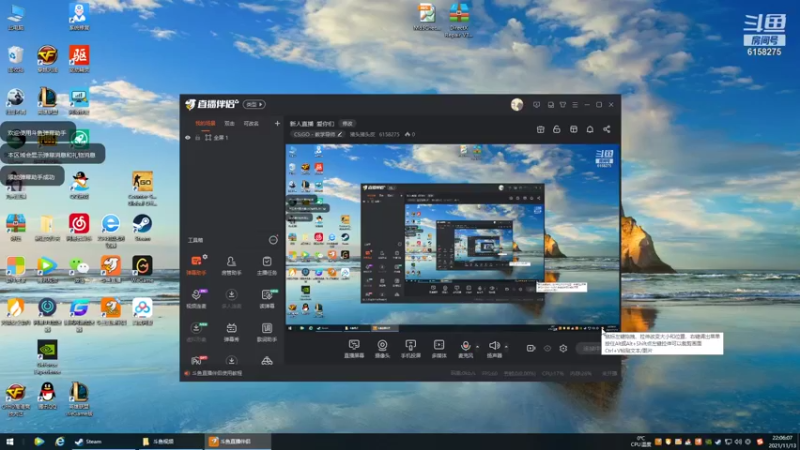The image size is (800, 450).
Task: Click the notification bell icon
Action: pyautogui.click(x=590, y=130)
